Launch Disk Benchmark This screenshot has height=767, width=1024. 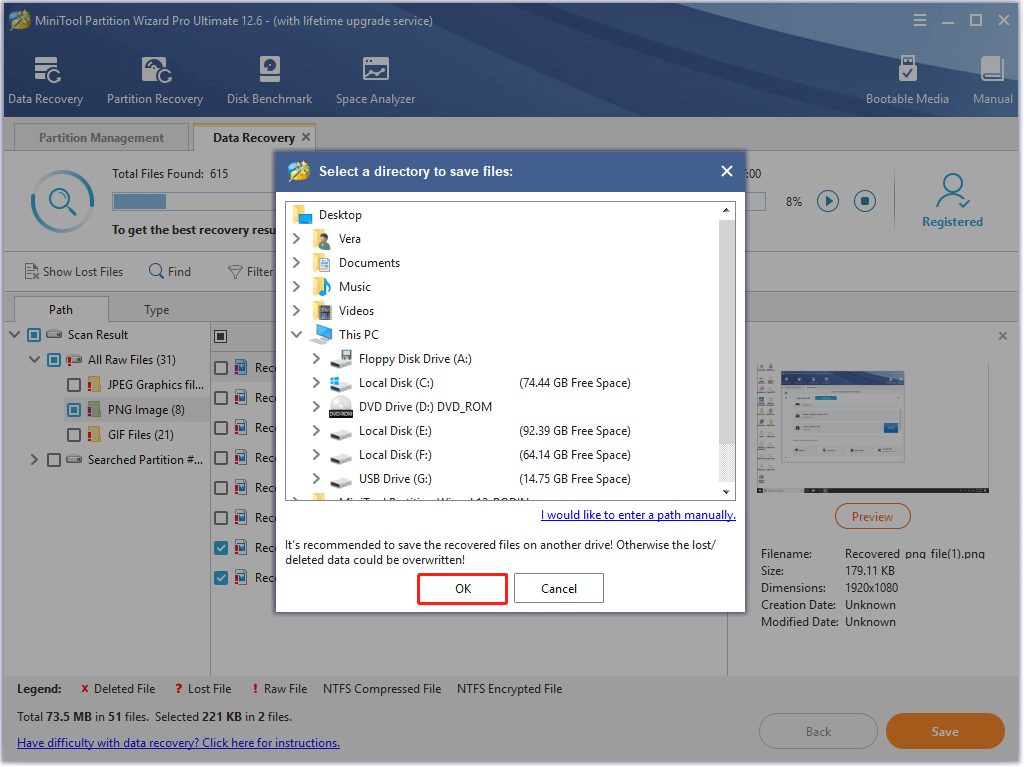click(x=269, y=80)
